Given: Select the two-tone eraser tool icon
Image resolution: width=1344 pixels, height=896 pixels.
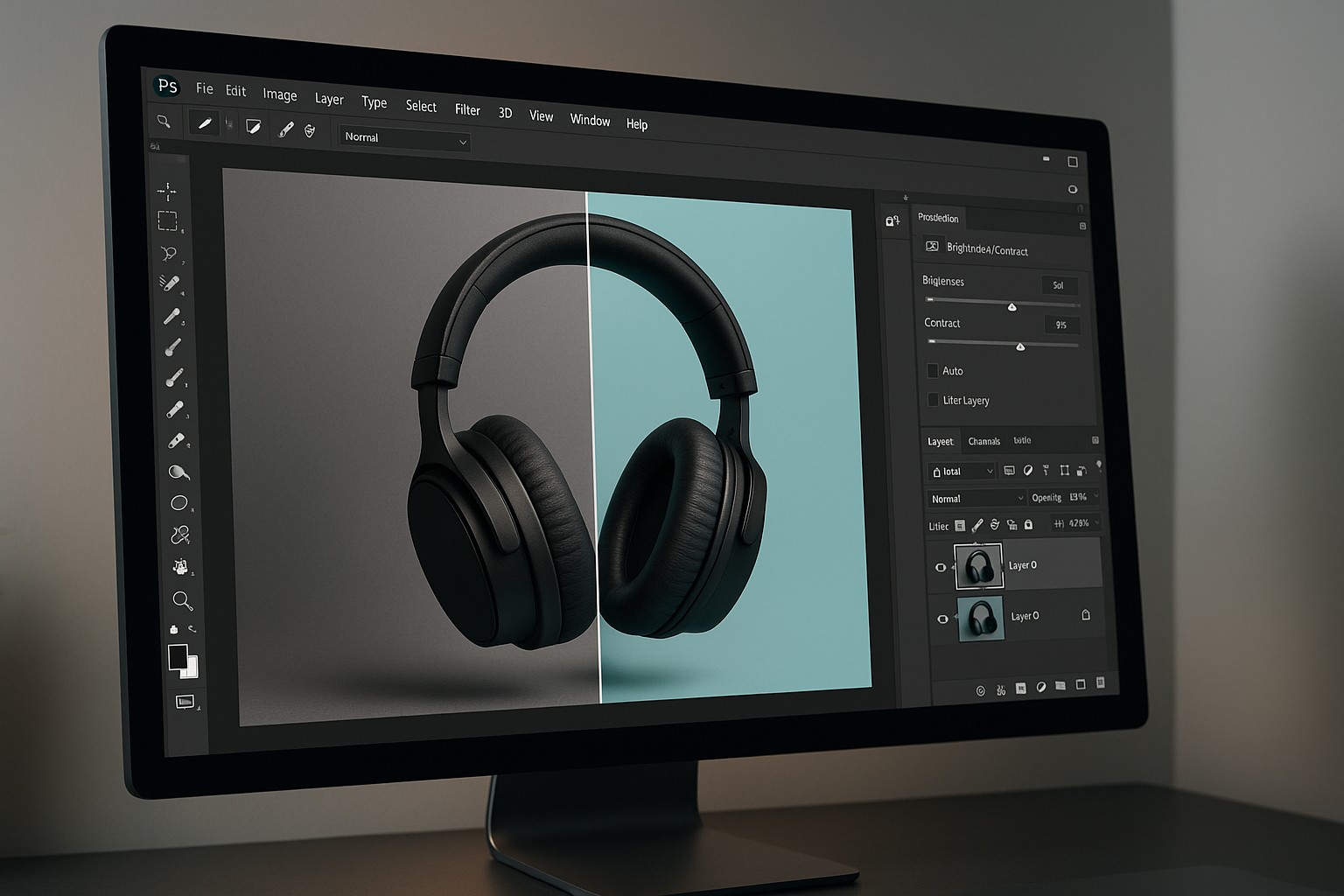Looking at the screenshot, I should 176,440.
